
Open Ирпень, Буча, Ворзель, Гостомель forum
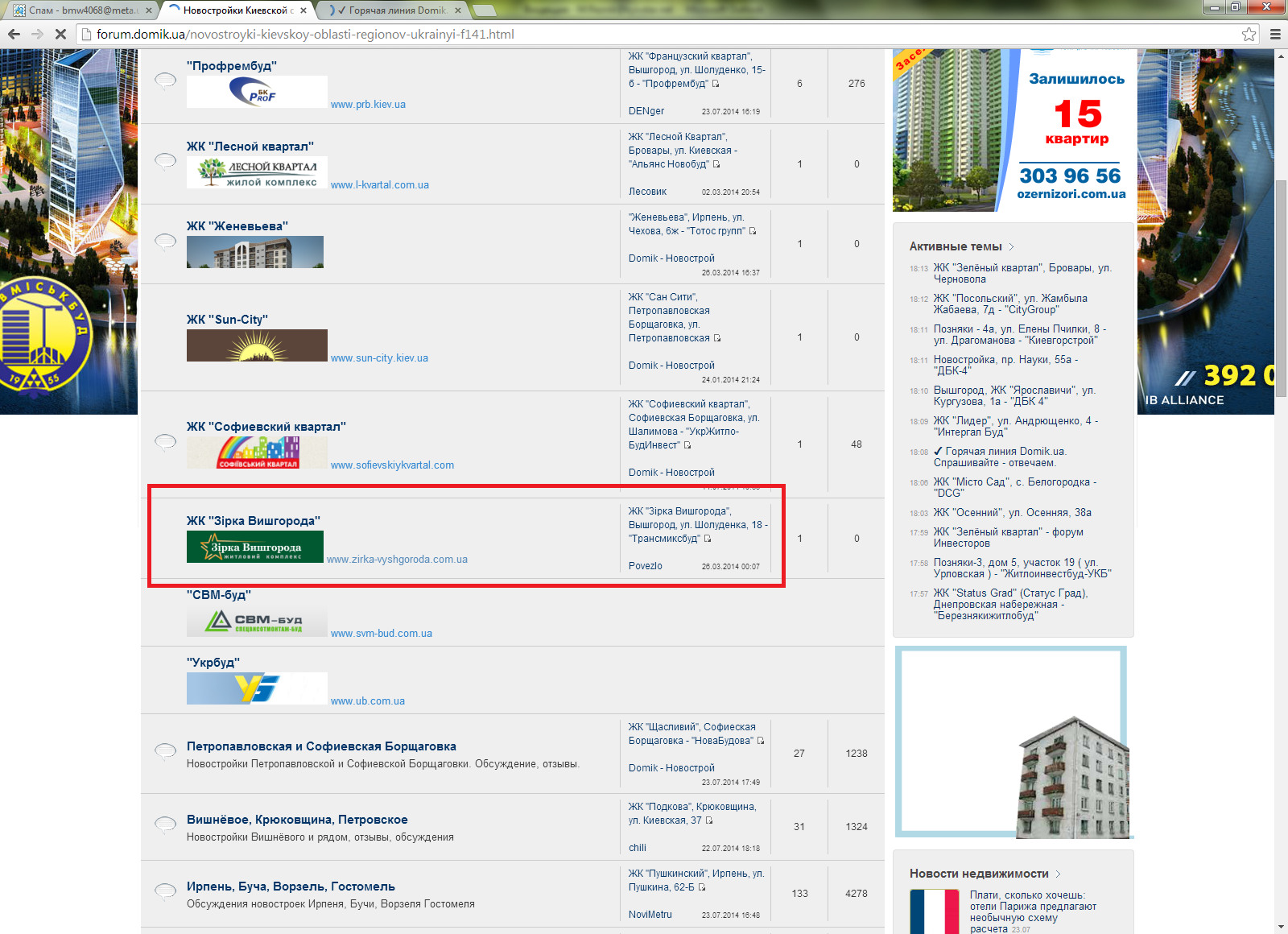coord(291,886)
